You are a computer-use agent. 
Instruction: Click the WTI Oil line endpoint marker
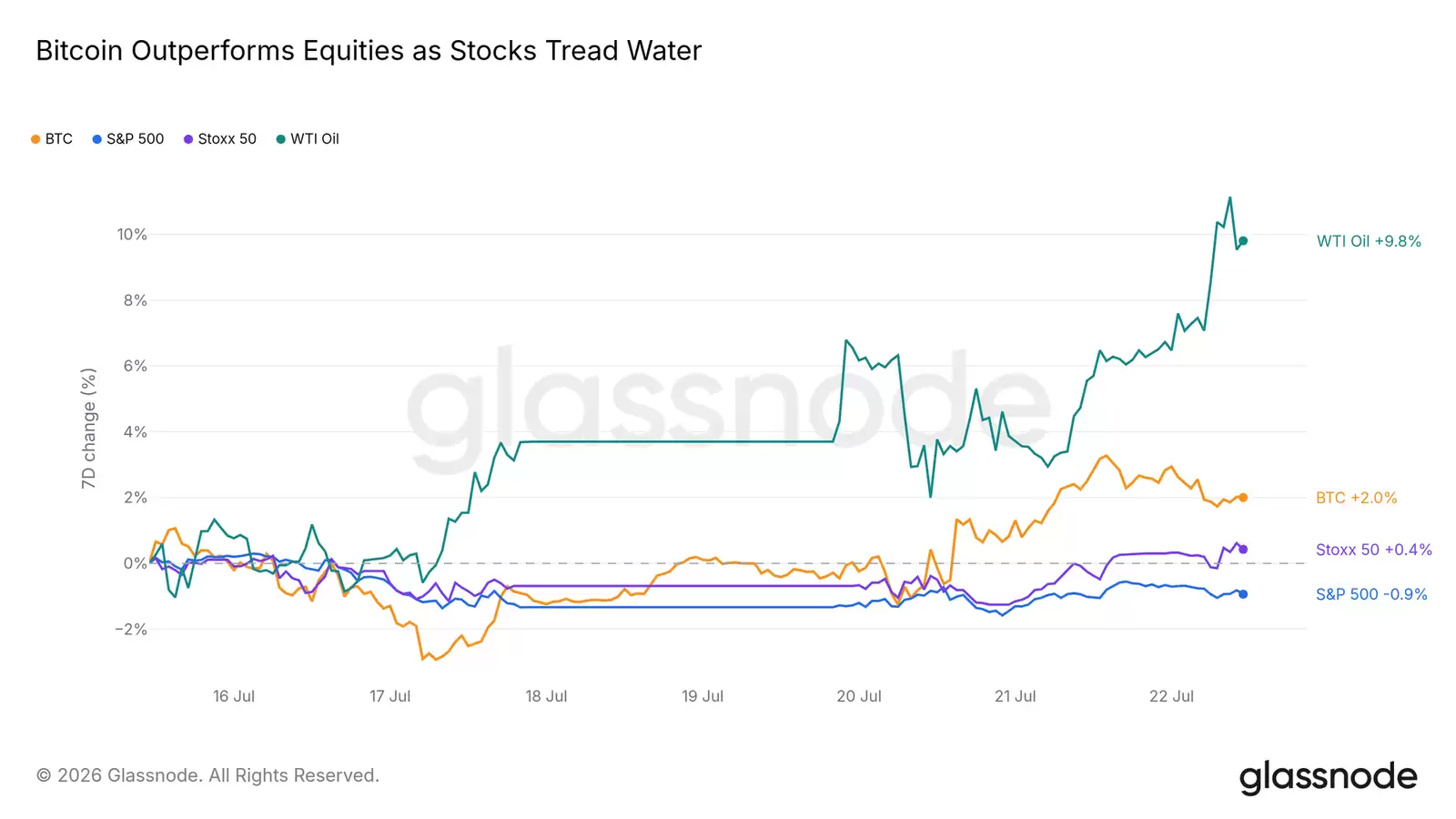[x=1243, y=241]
